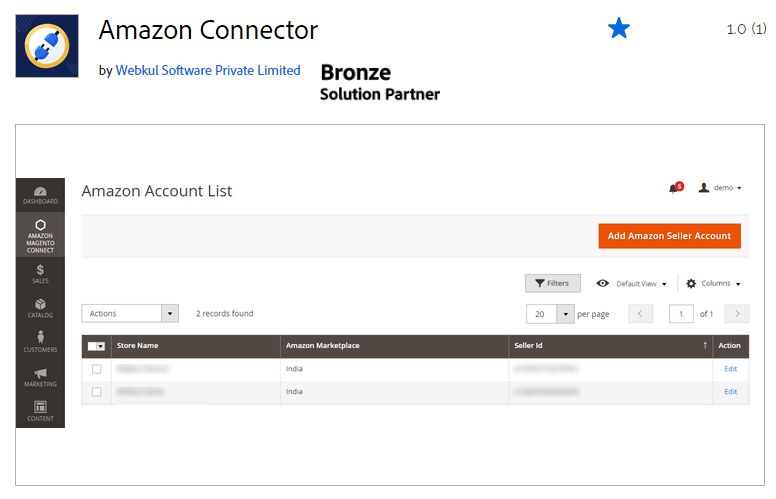Screen dimensions: 776x499
Task: Expand the Columns dropdown
Action: [x=714, y=284]
